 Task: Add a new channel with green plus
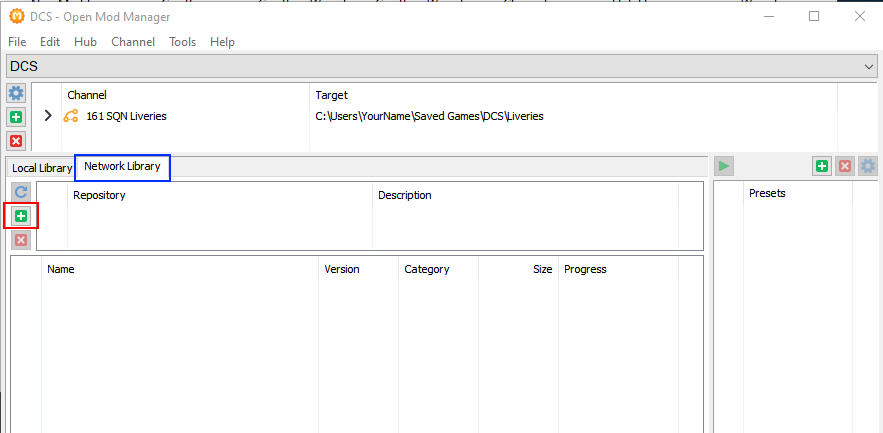[16, 117]
